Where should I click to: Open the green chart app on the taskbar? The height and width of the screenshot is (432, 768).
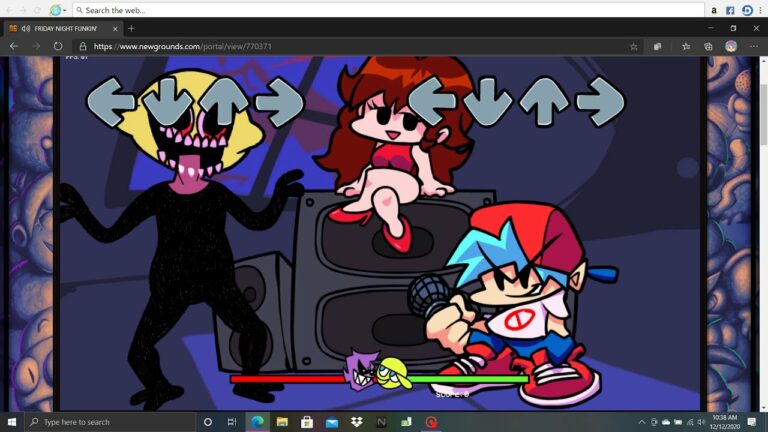point(406,422)
